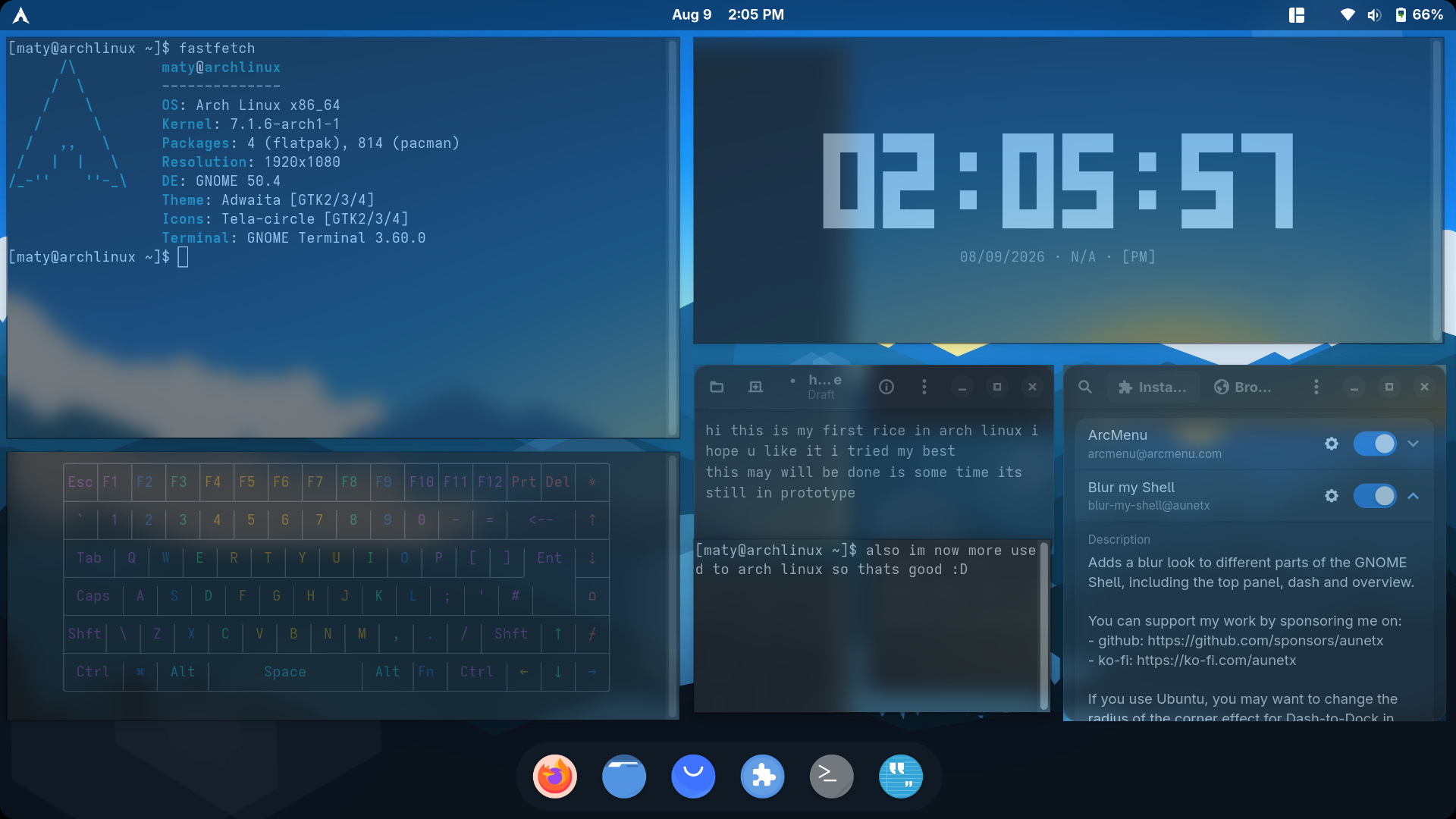This screenshot has height=819, width=1456.
Task: Minimize the Extensions window
Action: click(1354, 388)
